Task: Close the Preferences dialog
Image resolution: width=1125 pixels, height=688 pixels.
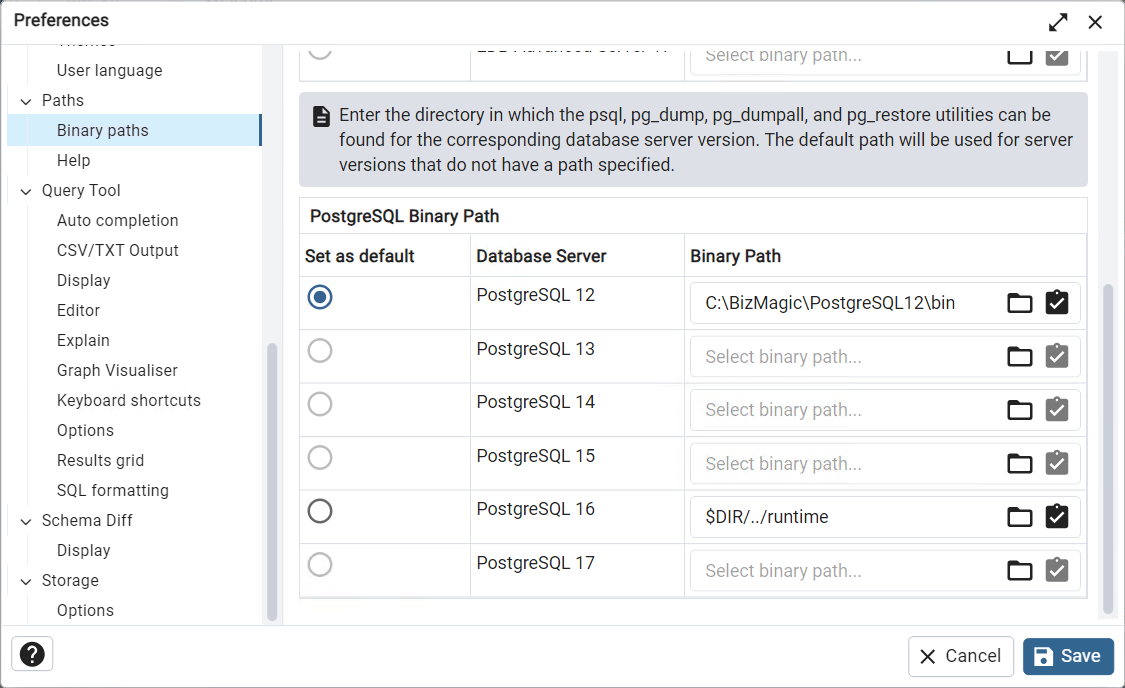Action: pos(1095,22)
